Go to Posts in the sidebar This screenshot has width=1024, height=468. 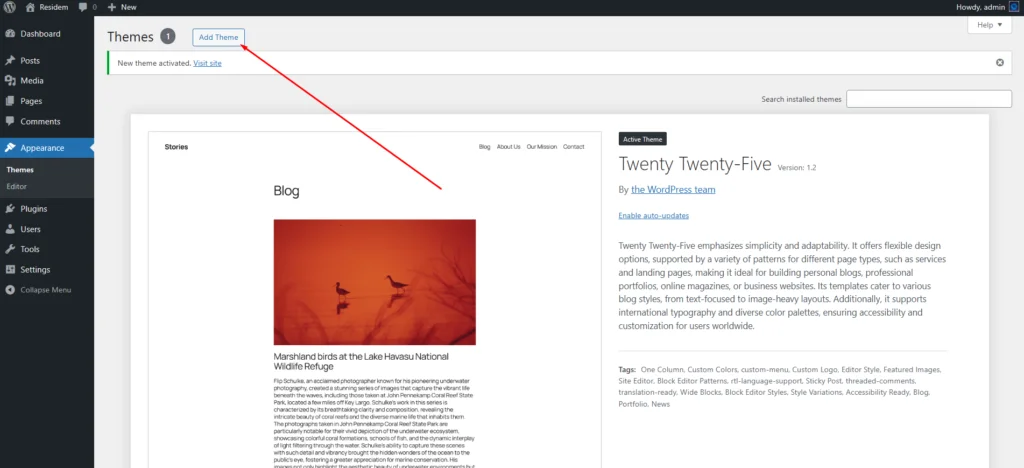click(30, 61)
